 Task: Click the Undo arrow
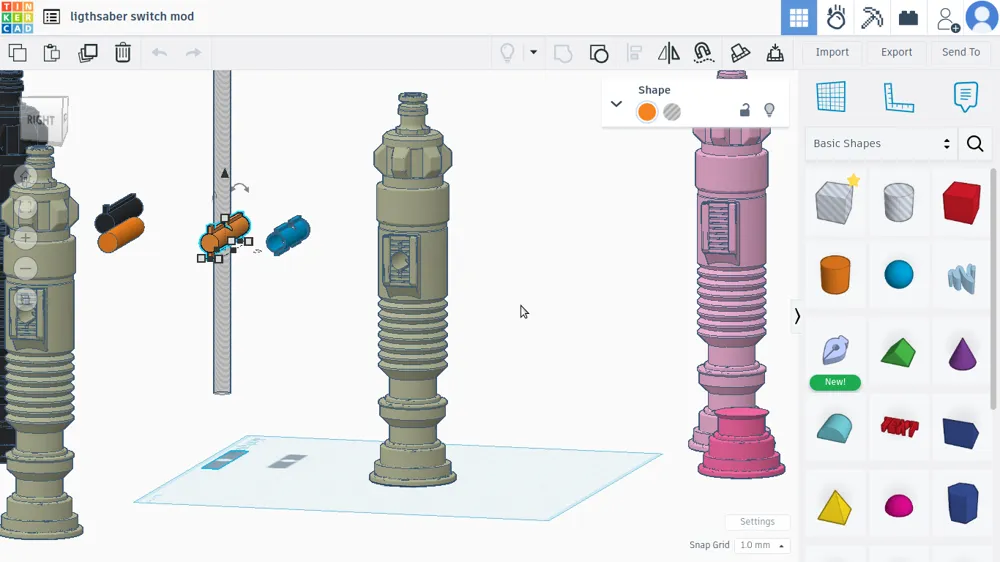point(159,53)
